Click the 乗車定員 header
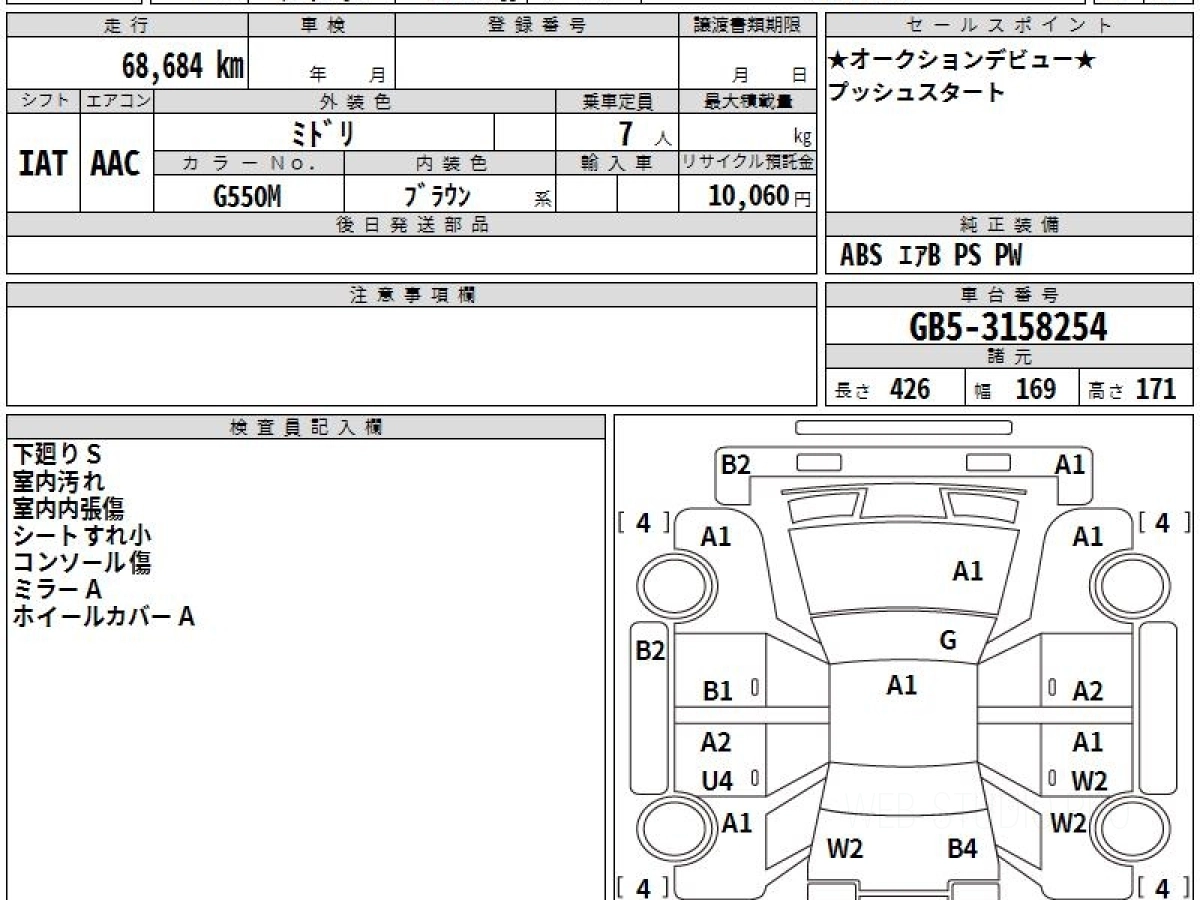The height and width of the screenshot is (900, 1200). point(617,101)
